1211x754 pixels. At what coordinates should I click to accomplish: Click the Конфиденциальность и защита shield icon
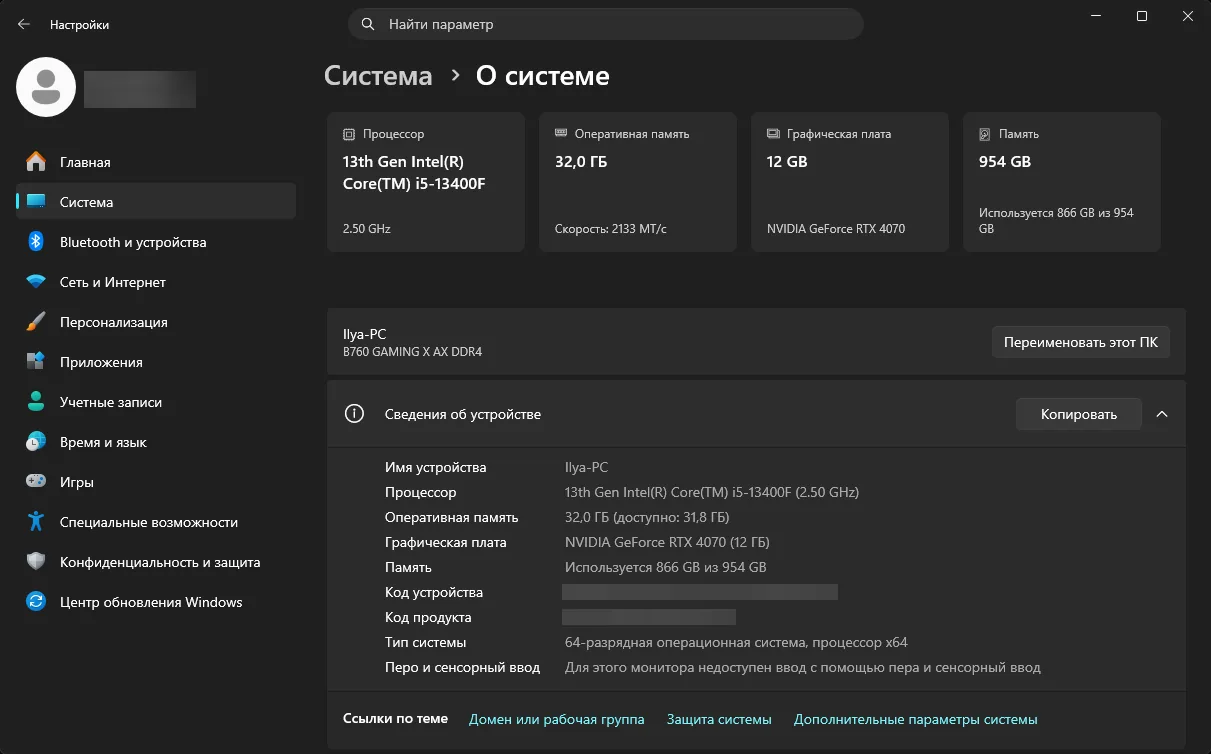coord(36,562)
